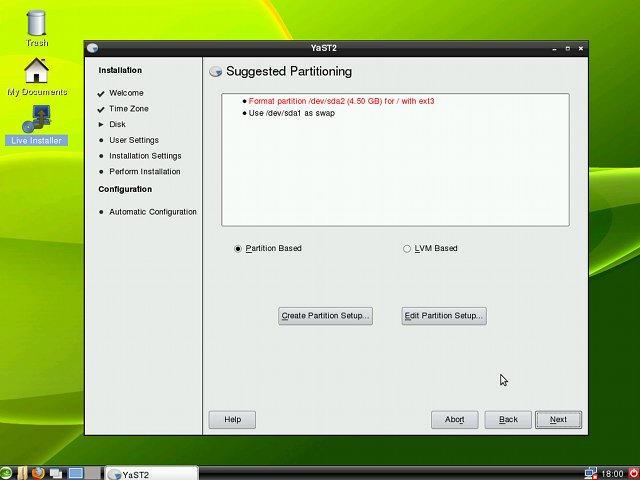Click the Welcome step in sidebar
Image resolution: width=640 pixels, height=480 pixels.
[126, 93]
